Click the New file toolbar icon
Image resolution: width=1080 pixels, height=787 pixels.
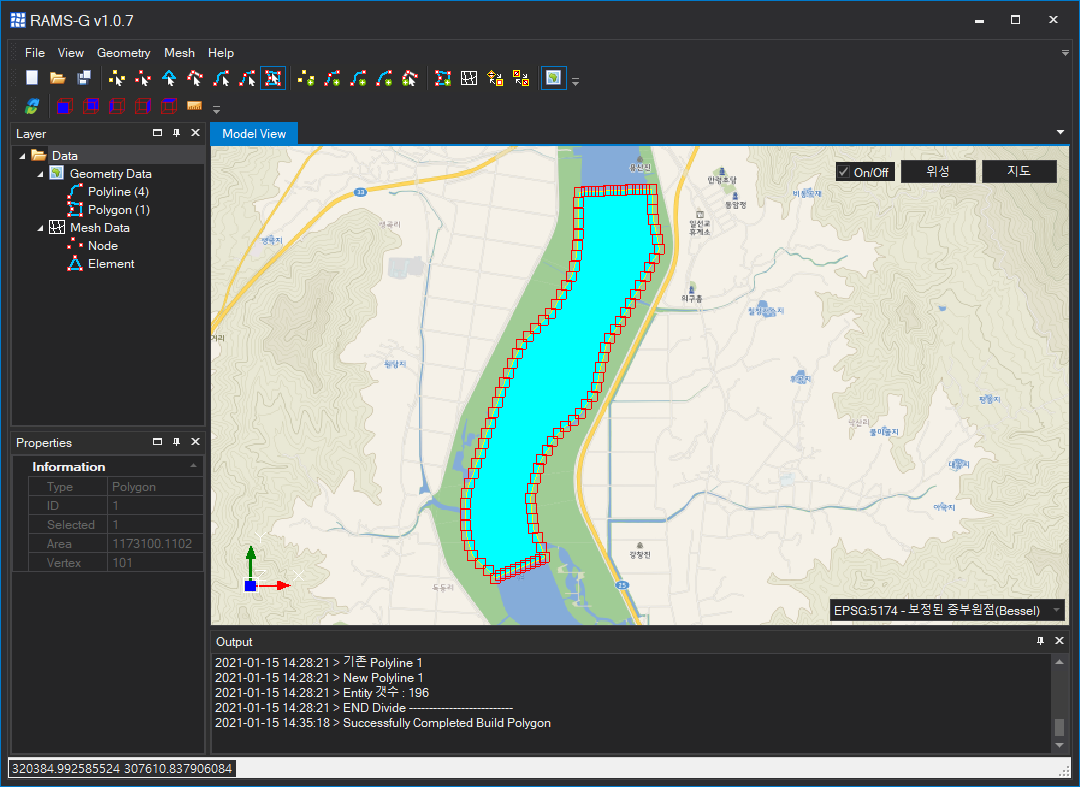(33, 78)
